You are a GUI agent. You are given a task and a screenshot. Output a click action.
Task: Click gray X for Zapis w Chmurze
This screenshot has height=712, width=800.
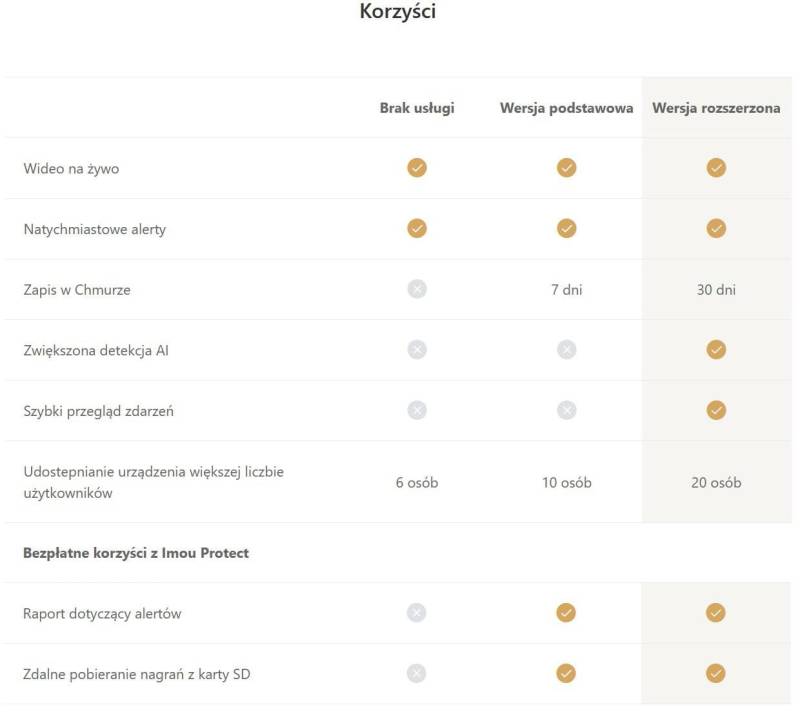(x=417, y=290)
